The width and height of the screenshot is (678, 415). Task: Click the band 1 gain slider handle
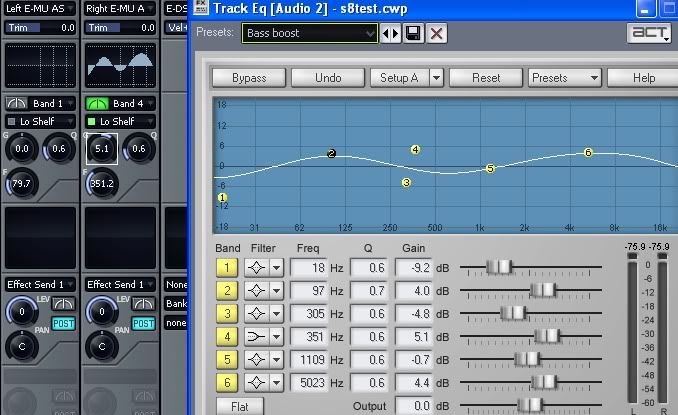tap(500, 267)
